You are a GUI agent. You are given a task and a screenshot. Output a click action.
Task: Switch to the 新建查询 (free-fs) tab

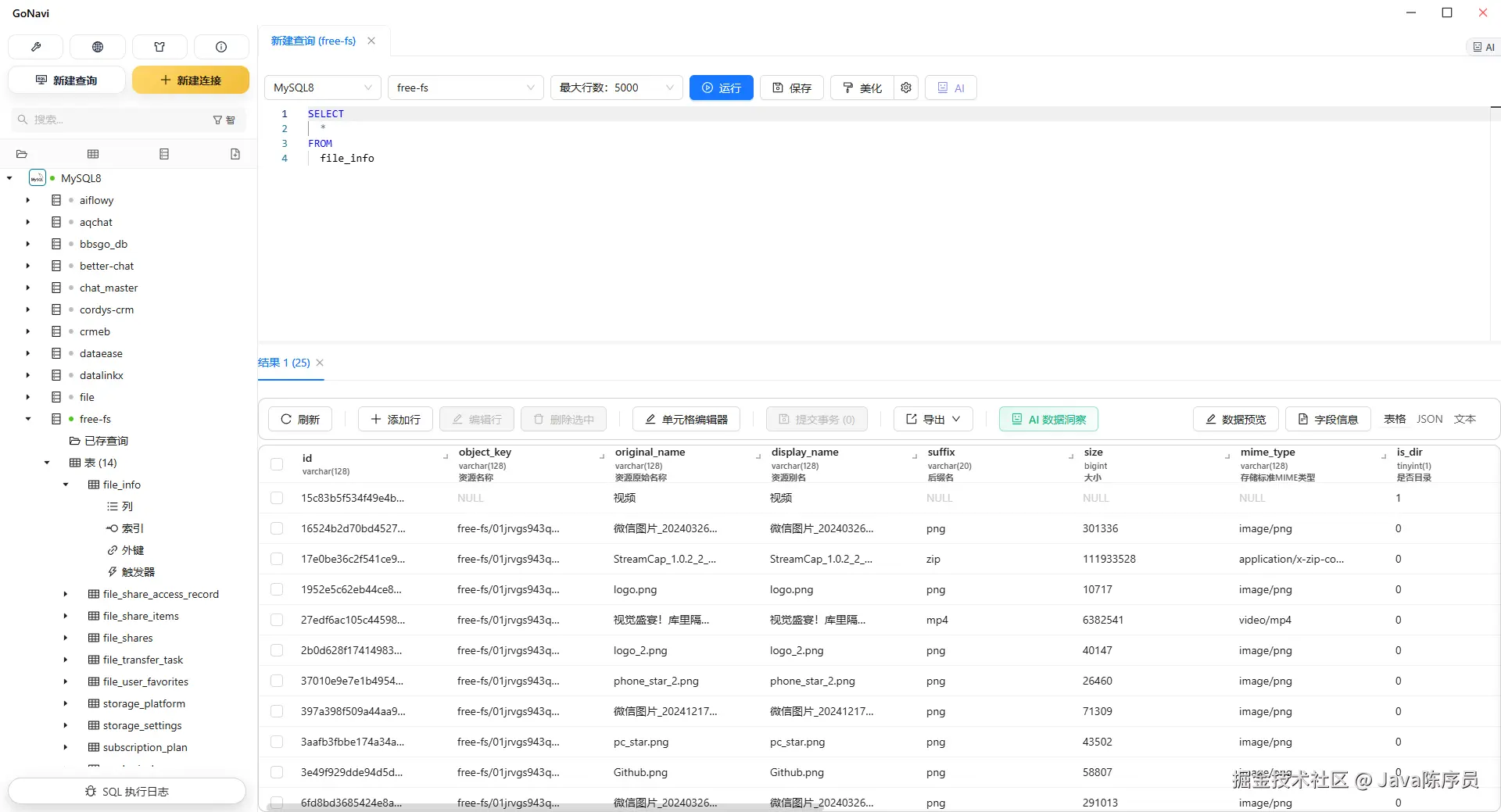313,41
